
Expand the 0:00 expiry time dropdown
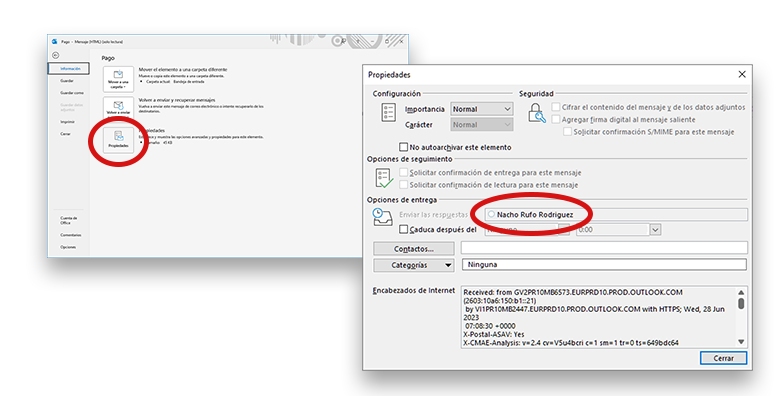tap(655, 230)
